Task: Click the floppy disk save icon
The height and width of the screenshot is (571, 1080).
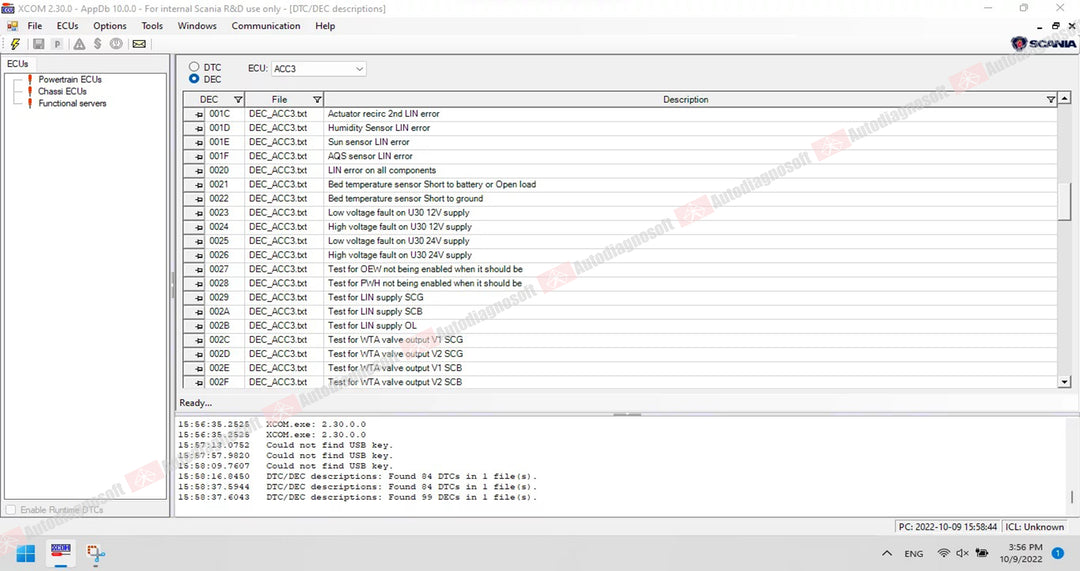Action: point(39,44)
